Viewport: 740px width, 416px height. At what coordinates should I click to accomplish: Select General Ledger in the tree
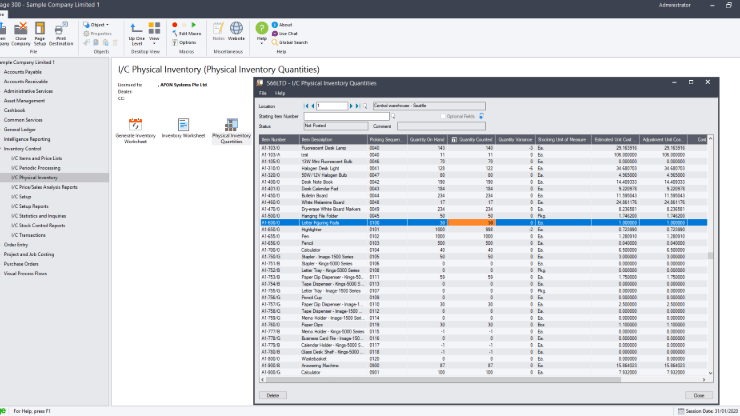coord(19,129)
